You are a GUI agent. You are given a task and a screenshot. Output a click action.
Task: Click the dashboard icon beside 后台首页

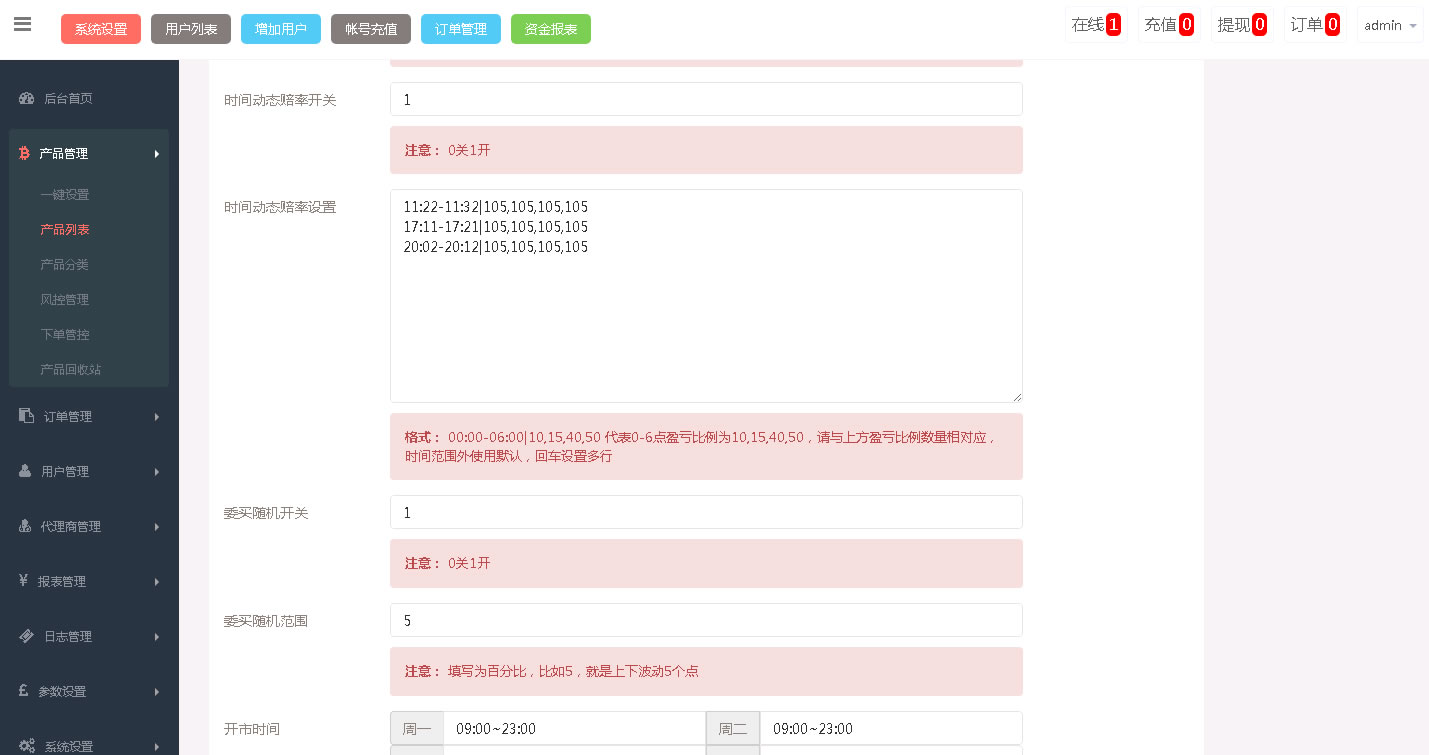tap(27, 99)
